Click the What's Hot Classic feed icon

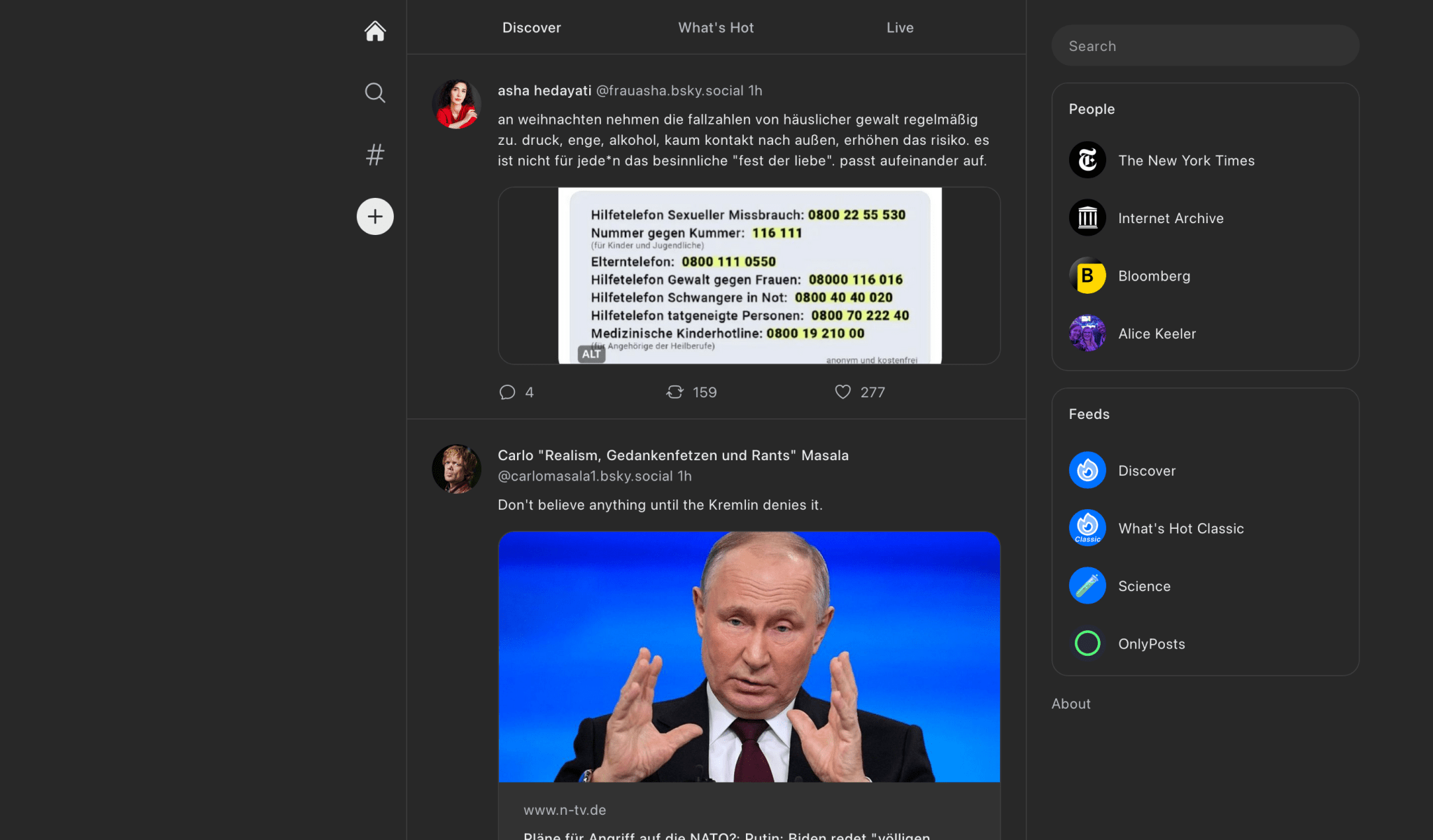point(1088,527)
